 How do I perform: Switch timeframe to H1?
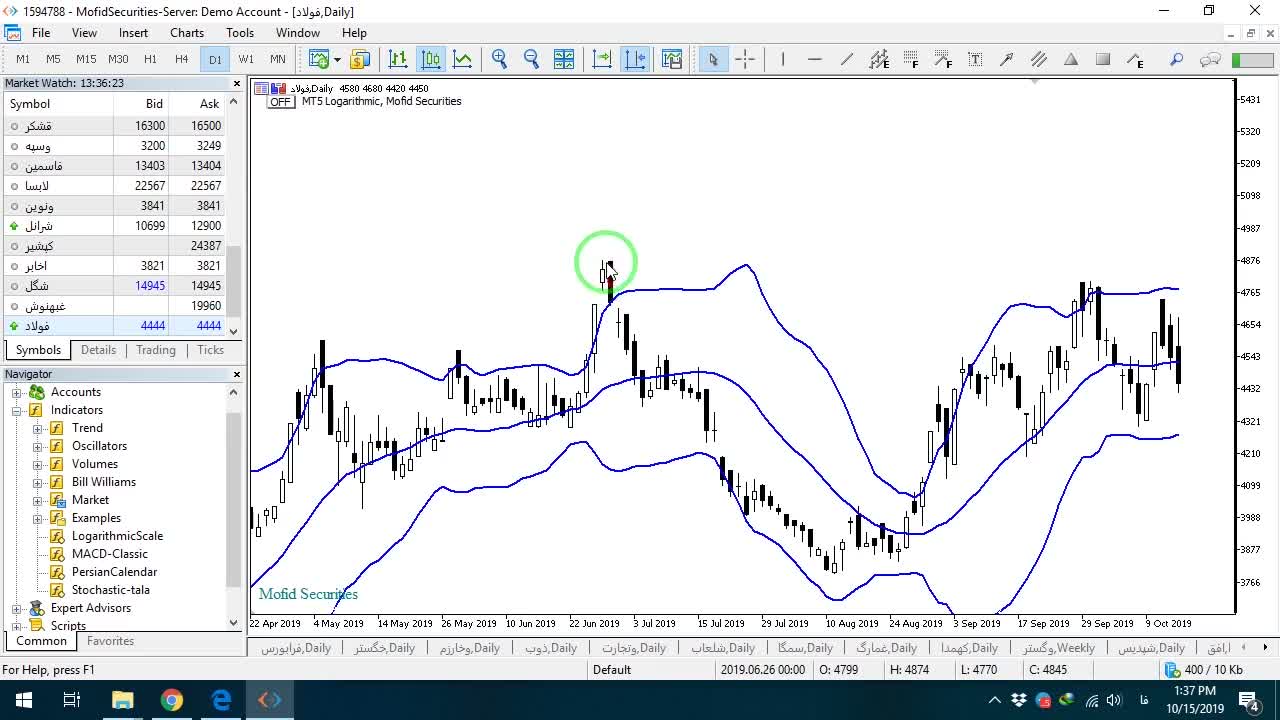click(150, 59)
